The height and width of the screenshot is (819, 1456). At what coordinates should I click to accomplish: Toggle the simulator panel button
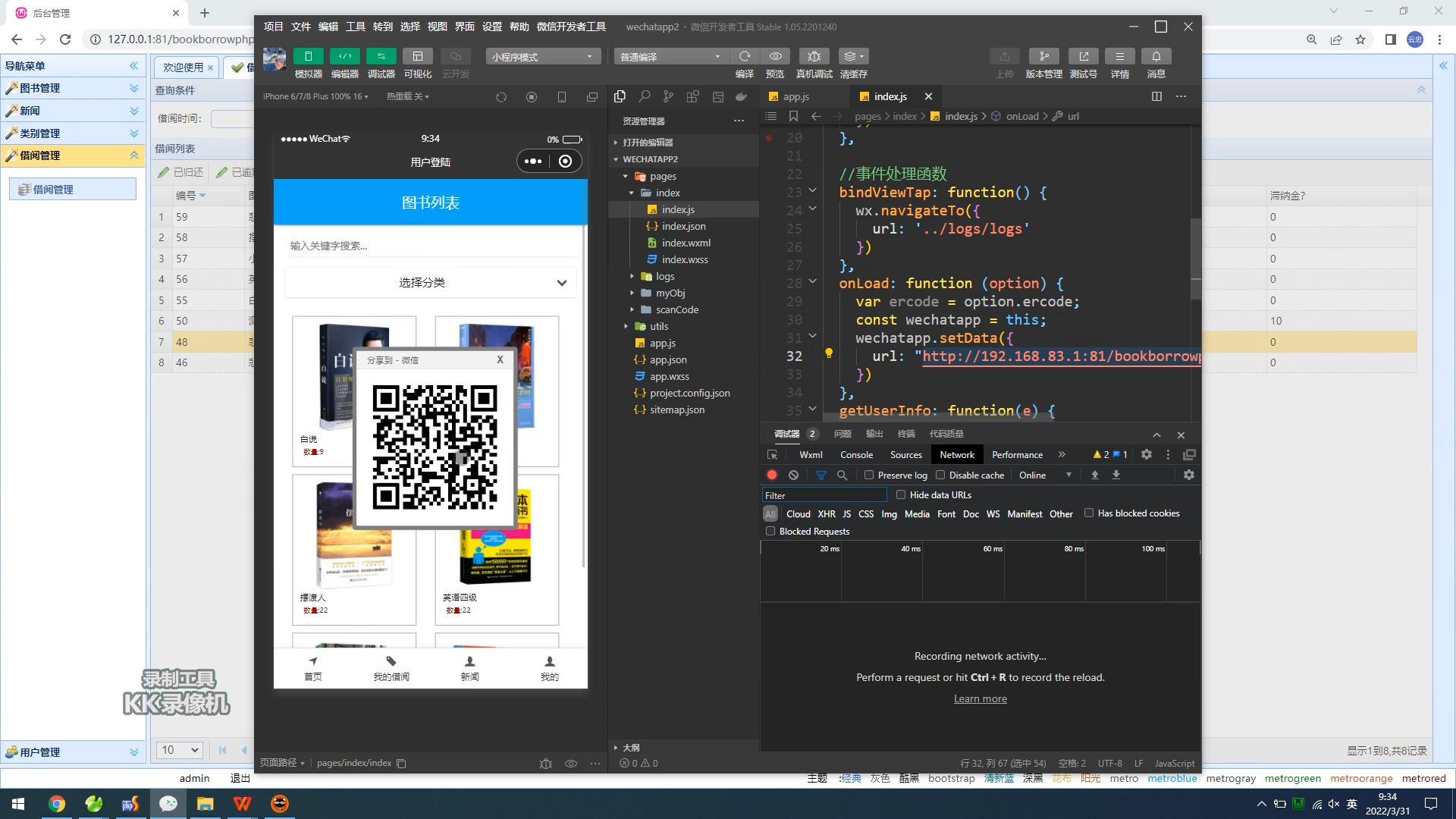click(308, 56)
